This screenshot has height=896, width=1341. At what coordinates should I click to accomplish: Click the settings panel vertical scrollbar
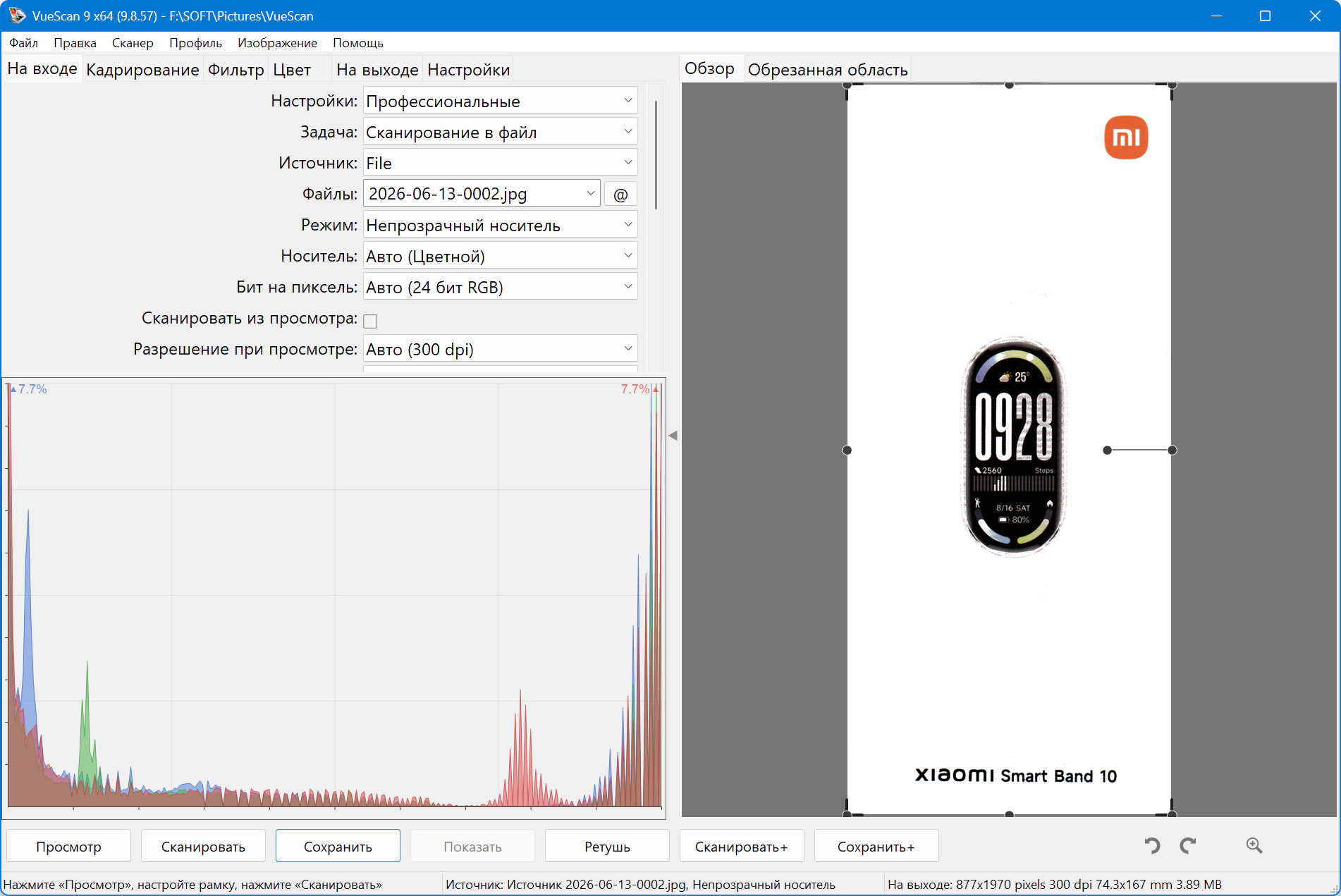pos(656,155)
